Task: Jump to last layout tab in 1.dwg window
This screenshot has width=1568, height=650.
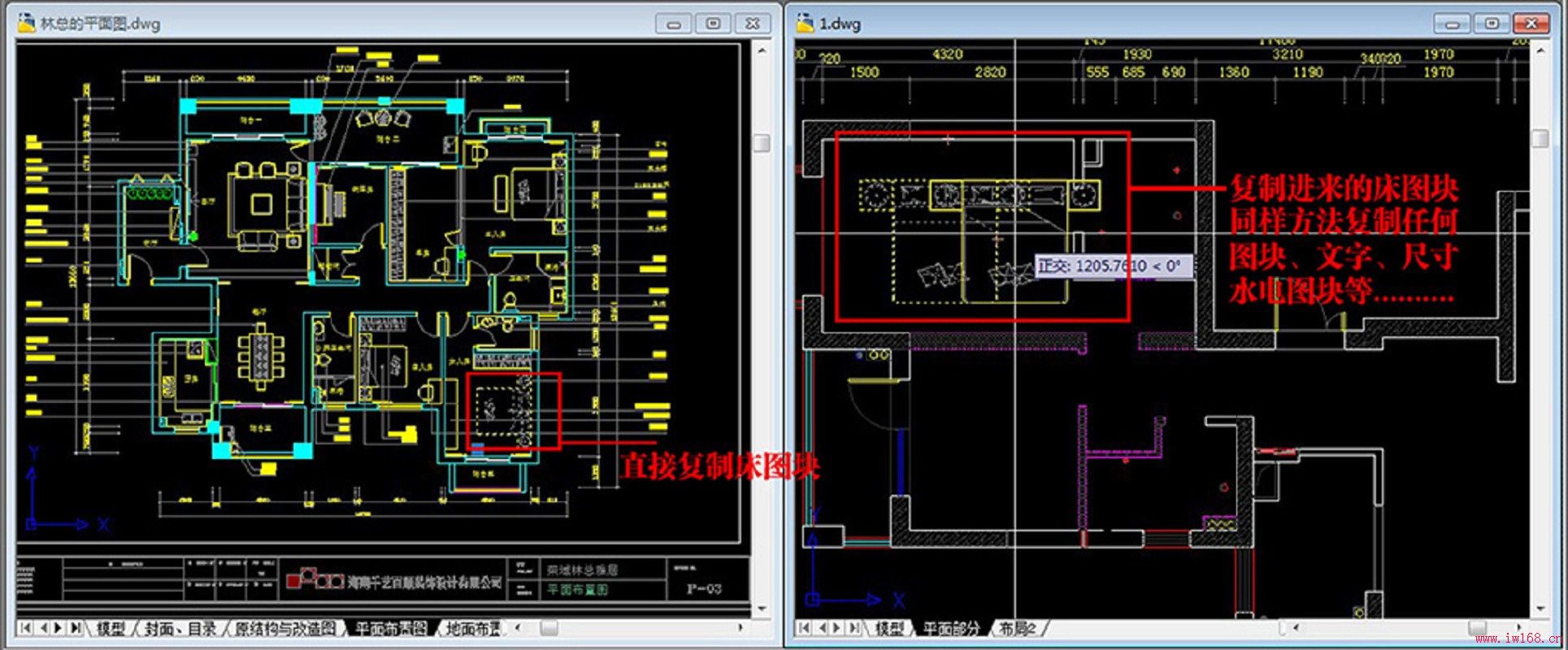Action: [x=853, y=628]
